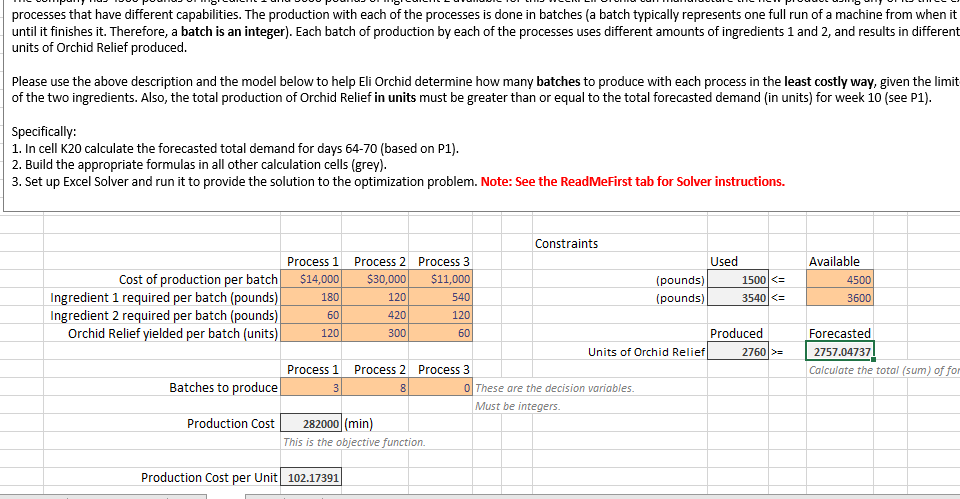The image size is (960, 499).
Task: Click Process 2 header above the cost row
Action: coord(380,261)
